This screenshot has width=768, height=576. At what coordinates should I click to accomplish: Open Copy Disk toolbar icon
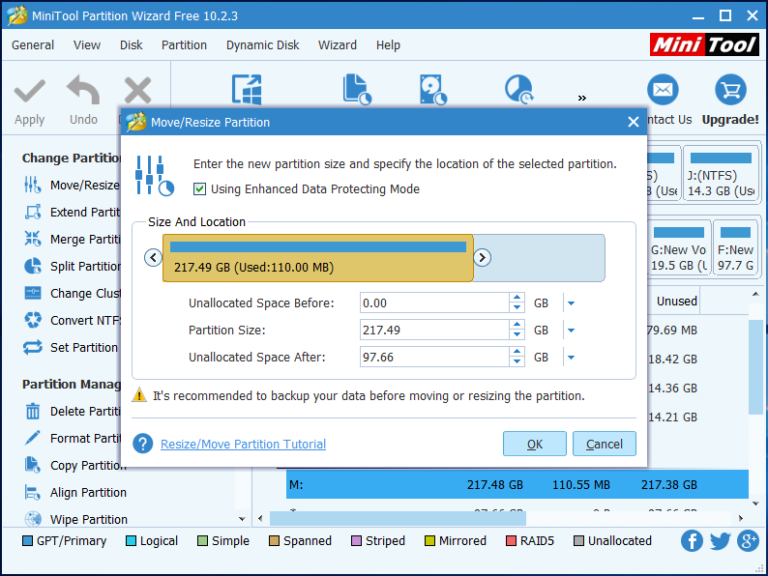[x=433, y=89]
